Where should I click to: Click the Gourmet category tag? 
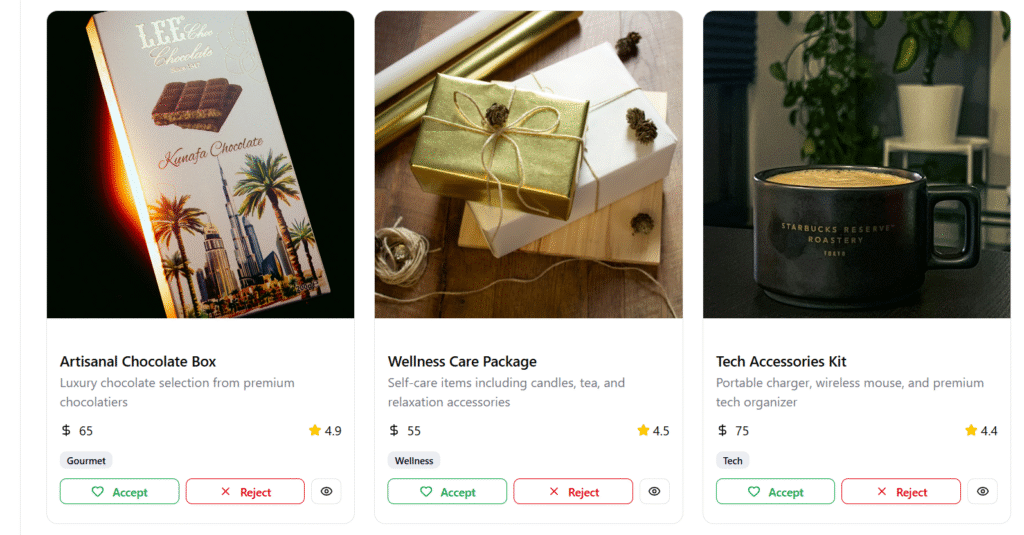(86, 461)
